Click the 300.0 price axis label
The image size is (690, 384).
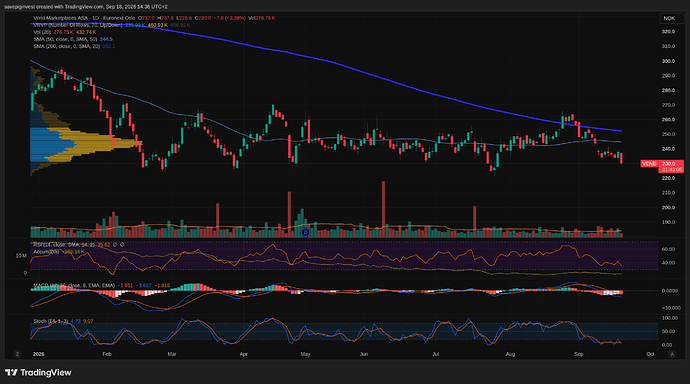[x=668, y=61]
